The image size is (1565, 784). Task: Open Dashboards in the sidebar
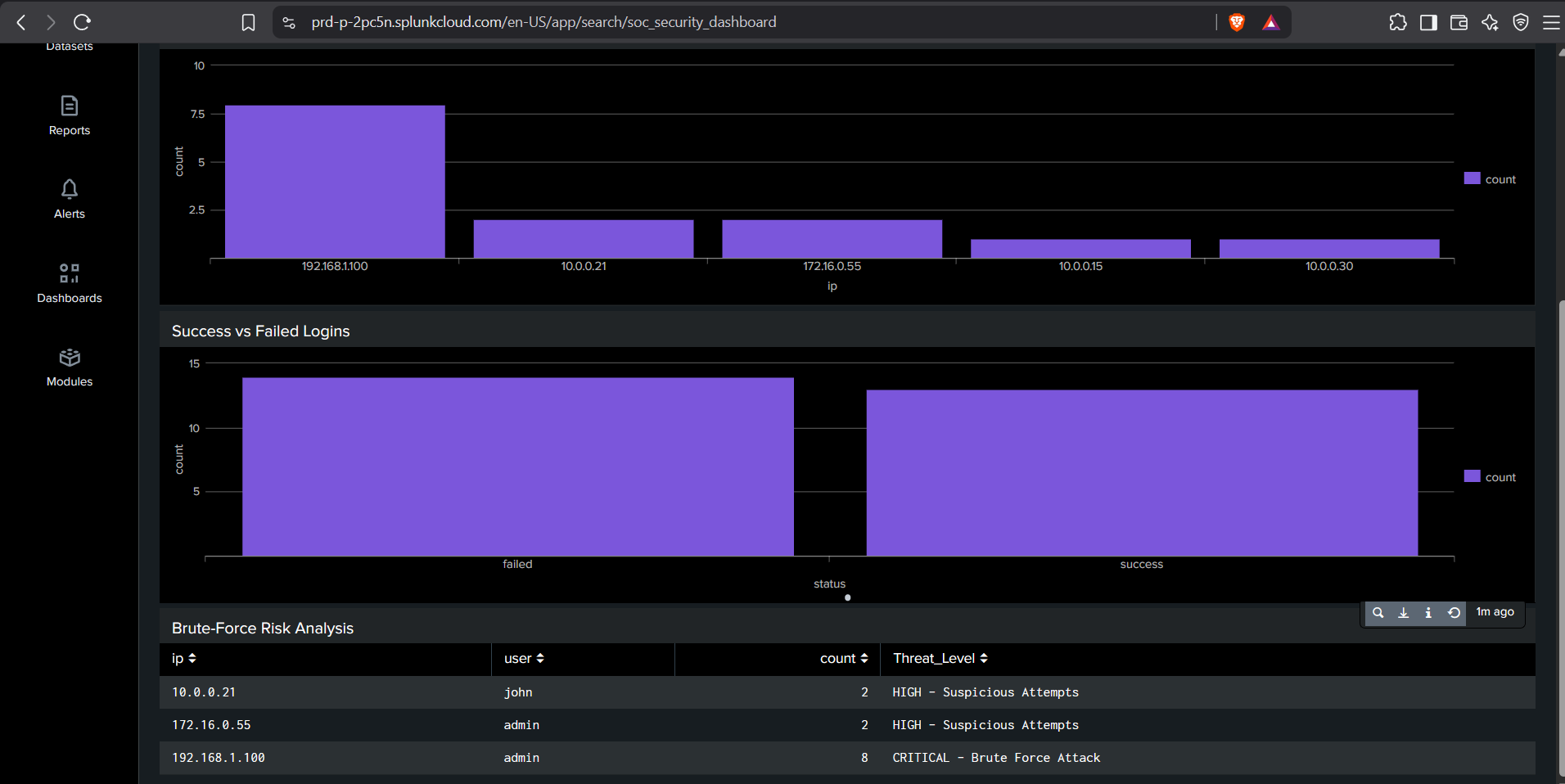coord(70,283)
